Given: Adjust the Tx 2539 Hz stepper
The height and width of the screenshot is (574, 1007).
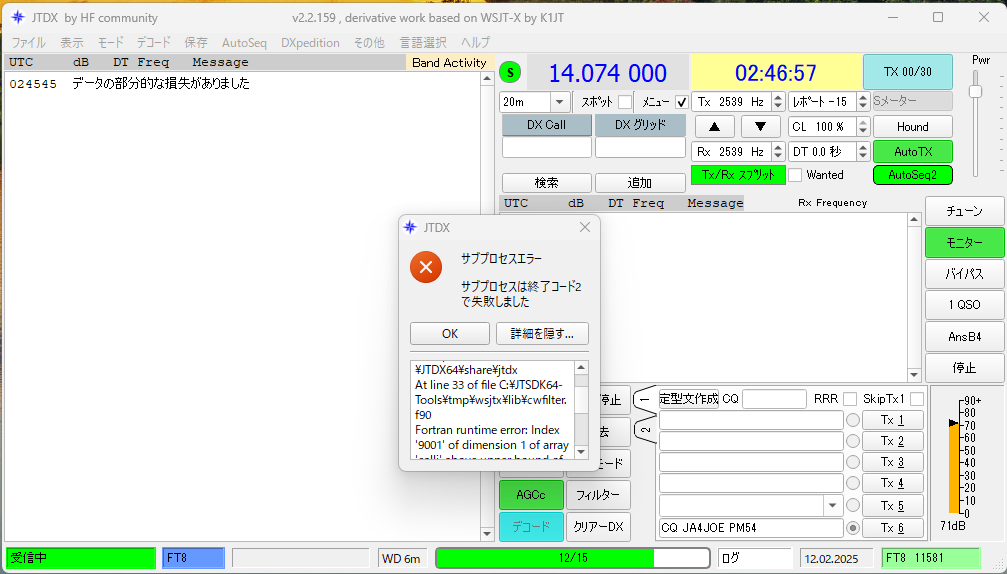Looking at the screenshot, I should pyautogui.click(x=778, y=101).
